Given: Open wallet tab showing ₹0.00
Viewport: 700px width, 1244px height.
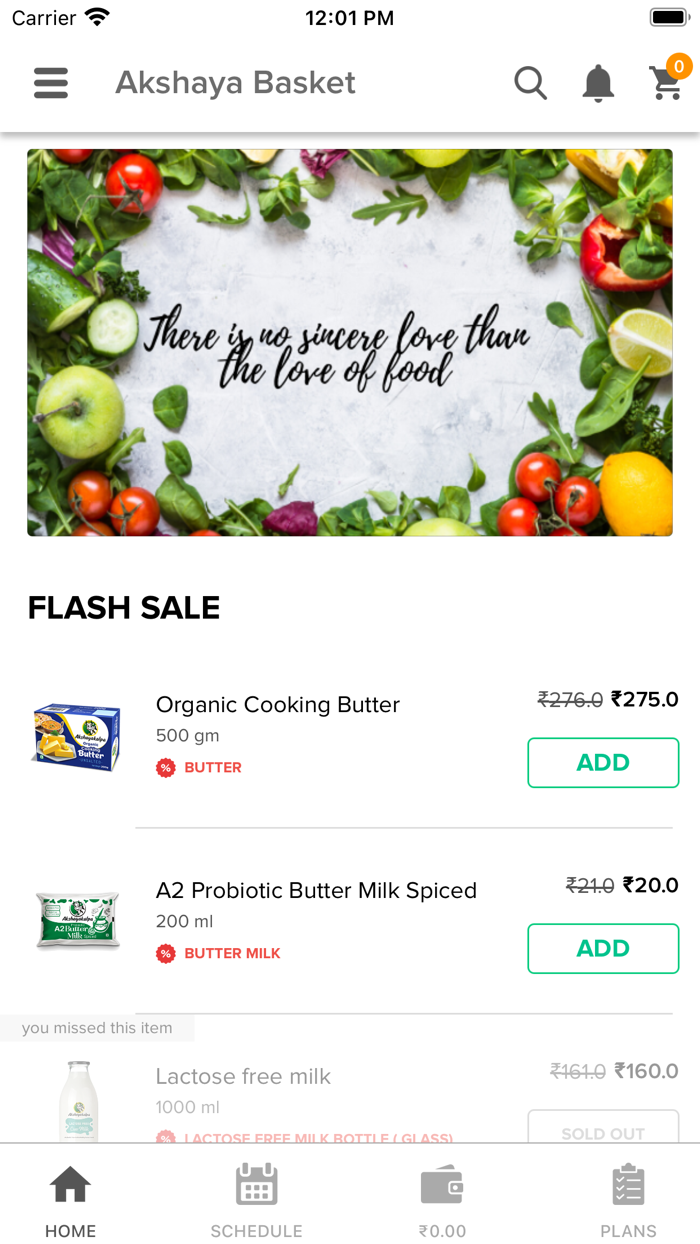Looking at the screenshot, I should click(x=442, y=1200).
